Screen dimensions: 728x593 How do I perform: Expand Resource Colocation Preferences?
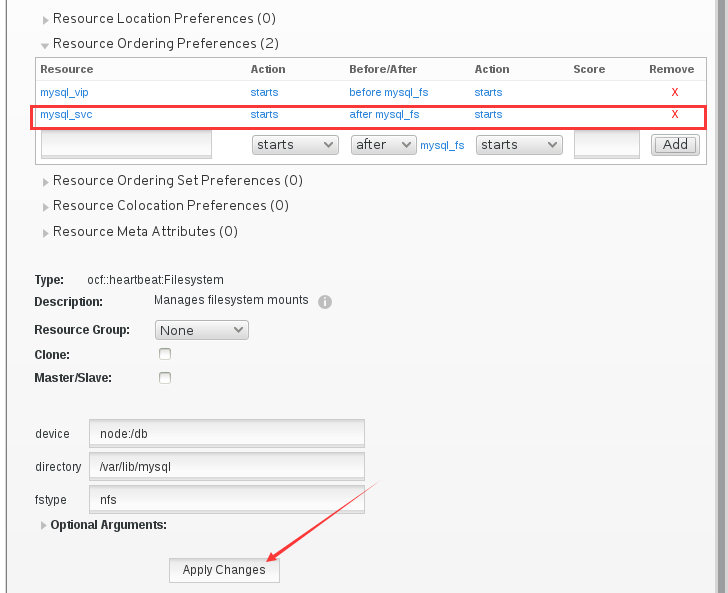tap(46, 207)
